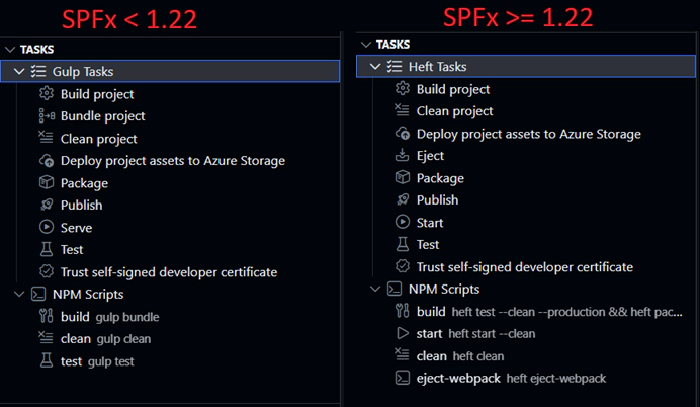Run Eject task in Heft Tasks
The height and width of the screenshot is (407, 700).
[430, 156]
